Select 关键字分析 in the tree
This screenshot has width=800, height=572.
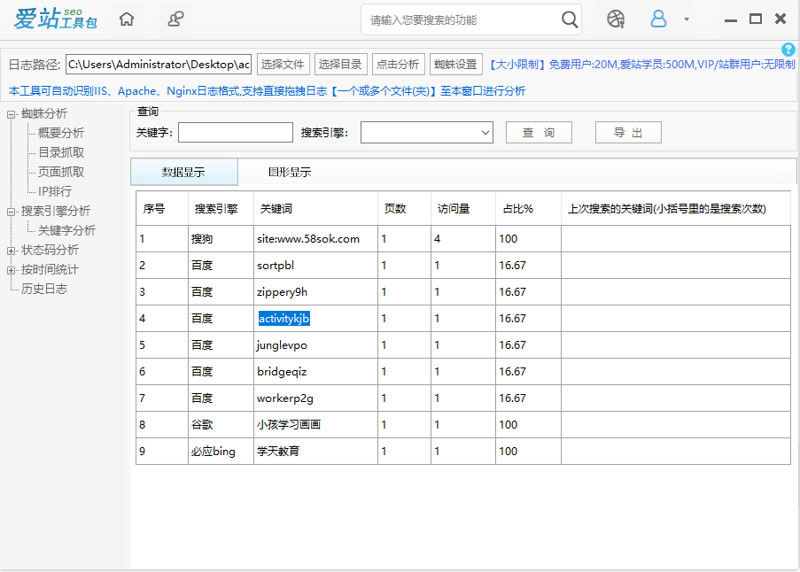67,231
